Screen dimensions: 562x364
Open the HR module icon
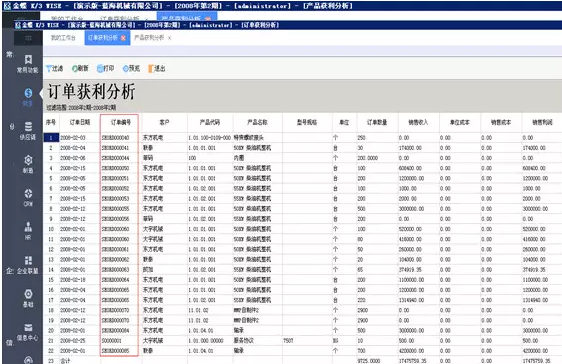coord(28,231)
